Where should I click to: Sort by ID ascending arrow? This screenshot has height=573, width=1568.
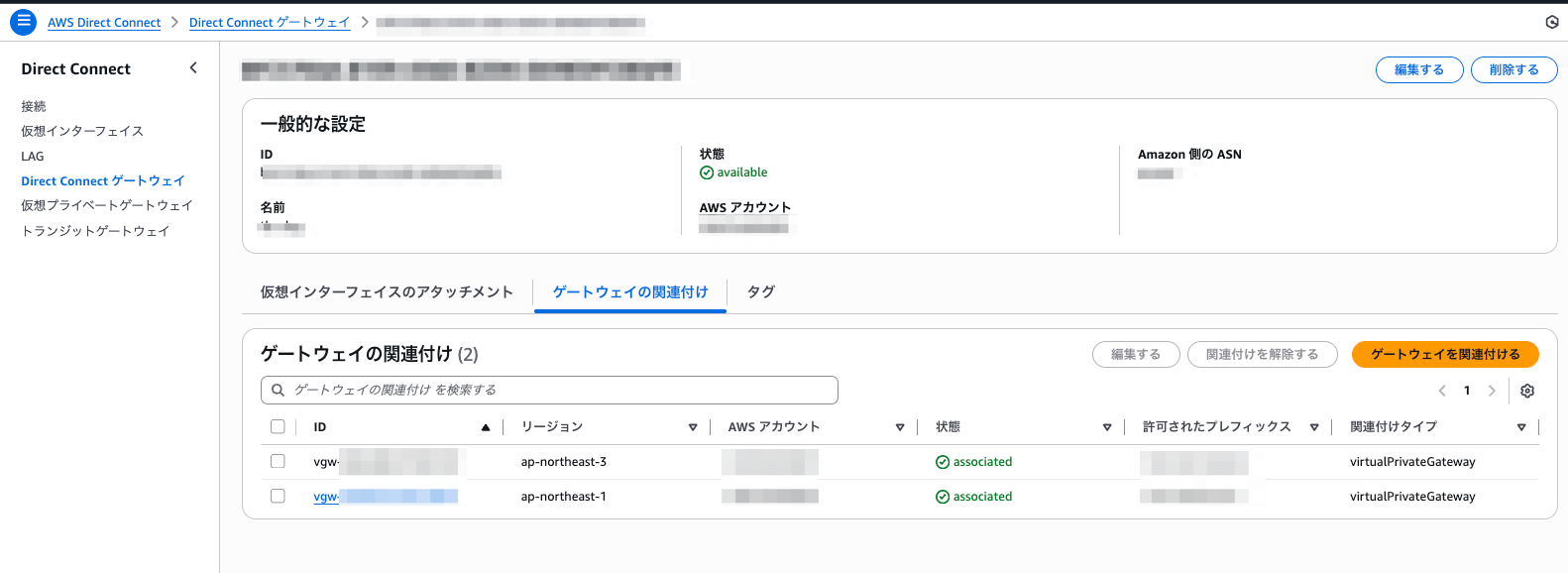486,427
